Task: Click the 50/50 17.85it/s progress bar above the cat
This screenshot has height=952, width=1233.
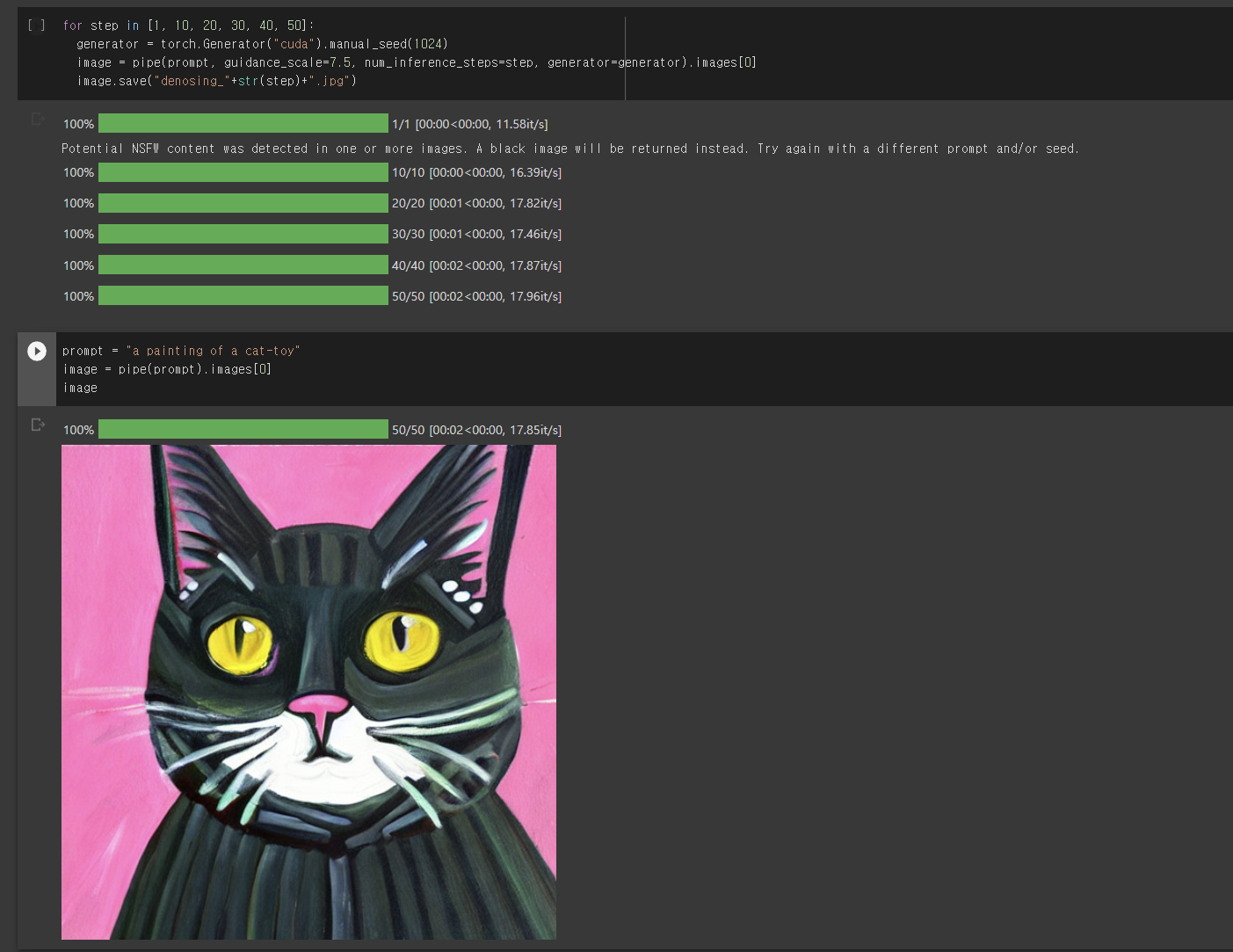Action: [x=243, y=429]
